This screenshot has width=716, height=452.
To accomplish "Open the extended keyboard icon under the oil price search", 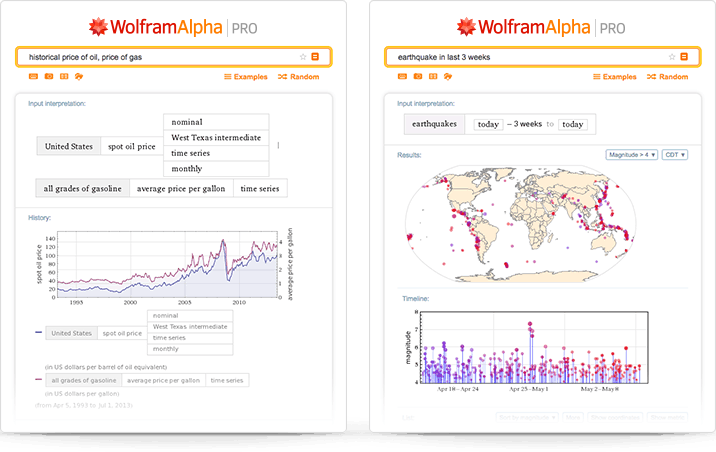I will [33, 76].
